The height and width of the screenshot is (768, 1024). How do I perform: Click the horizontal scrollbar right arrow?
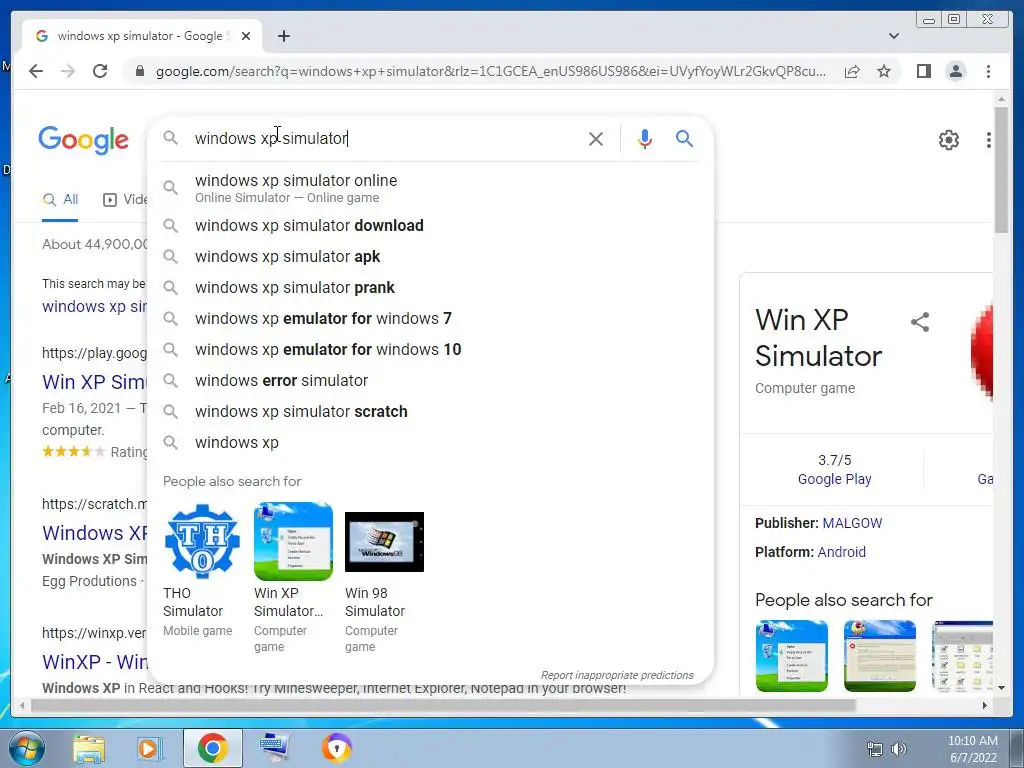coord(985,705)
